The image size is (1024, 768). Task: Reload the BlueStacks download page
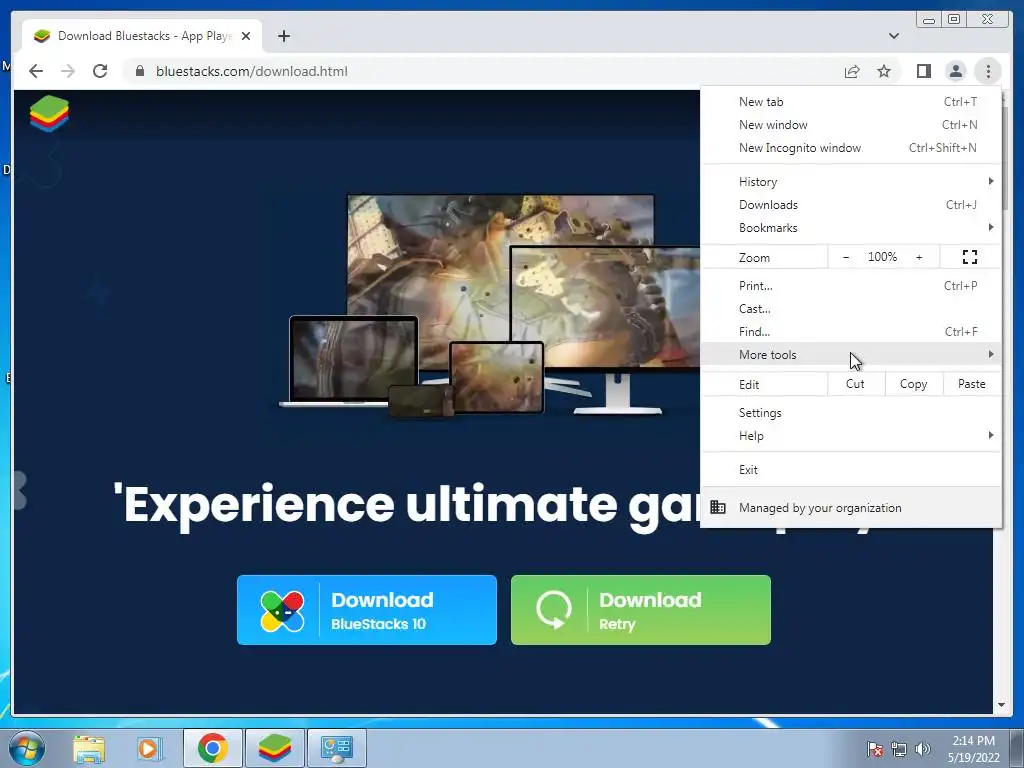coord(100,71)
